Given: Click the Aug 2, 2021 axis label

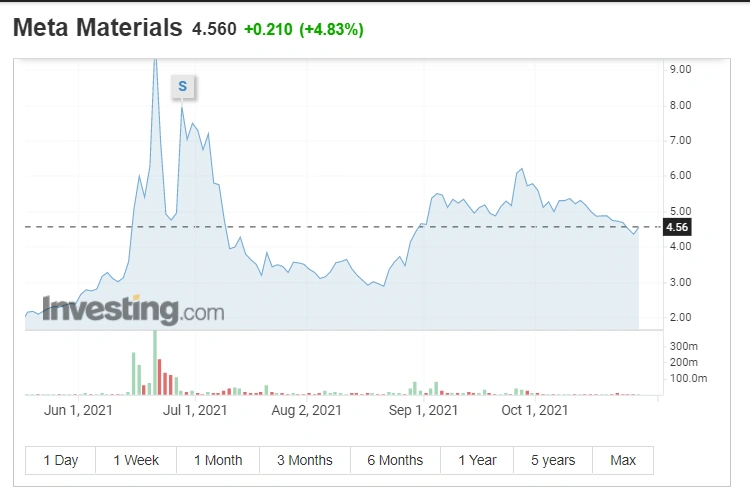Looking at the screenshot, I should 306,410.
